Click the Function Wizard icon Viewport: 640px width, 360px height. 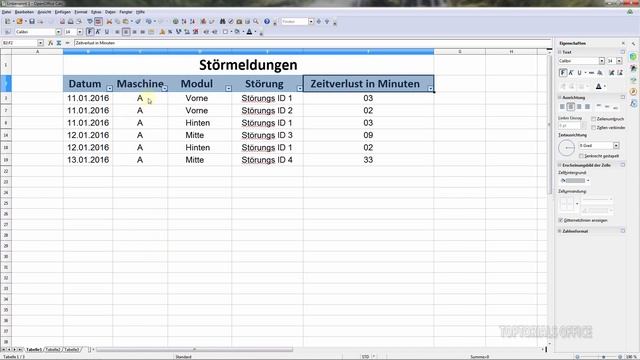point(50,43)
